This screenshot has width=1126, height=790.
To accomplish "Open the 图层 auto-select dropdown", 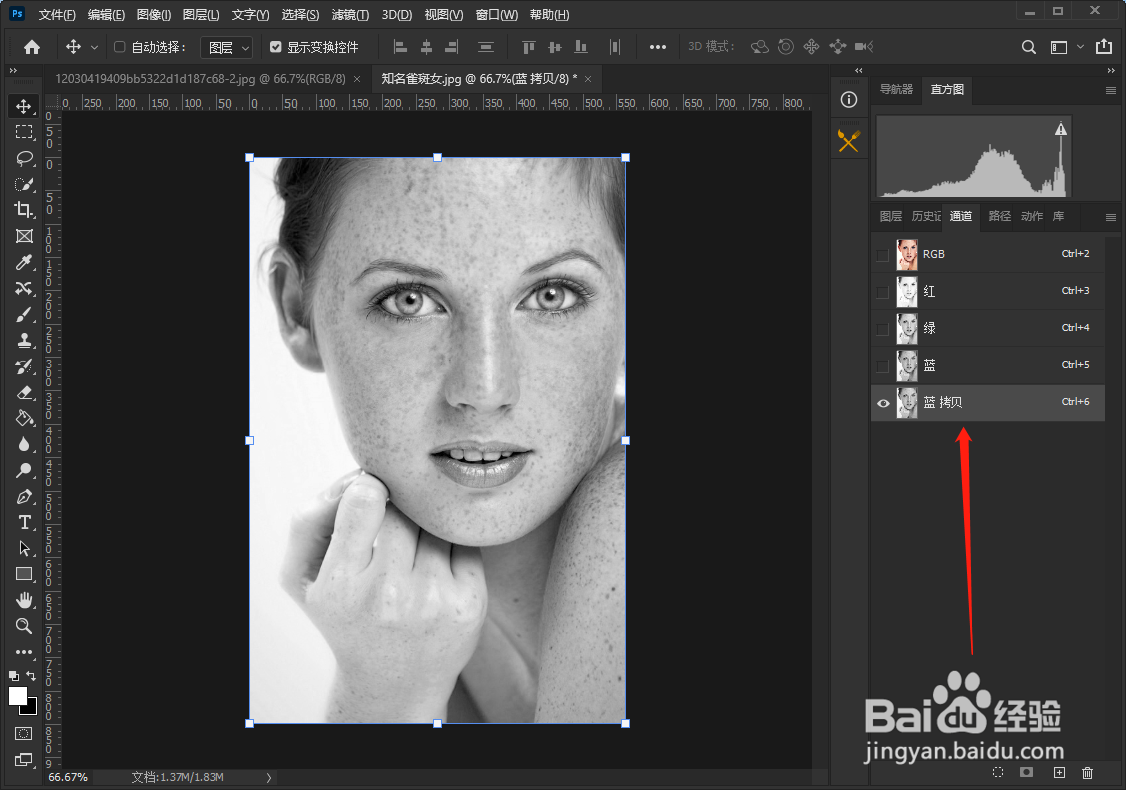I will [227, 47].
